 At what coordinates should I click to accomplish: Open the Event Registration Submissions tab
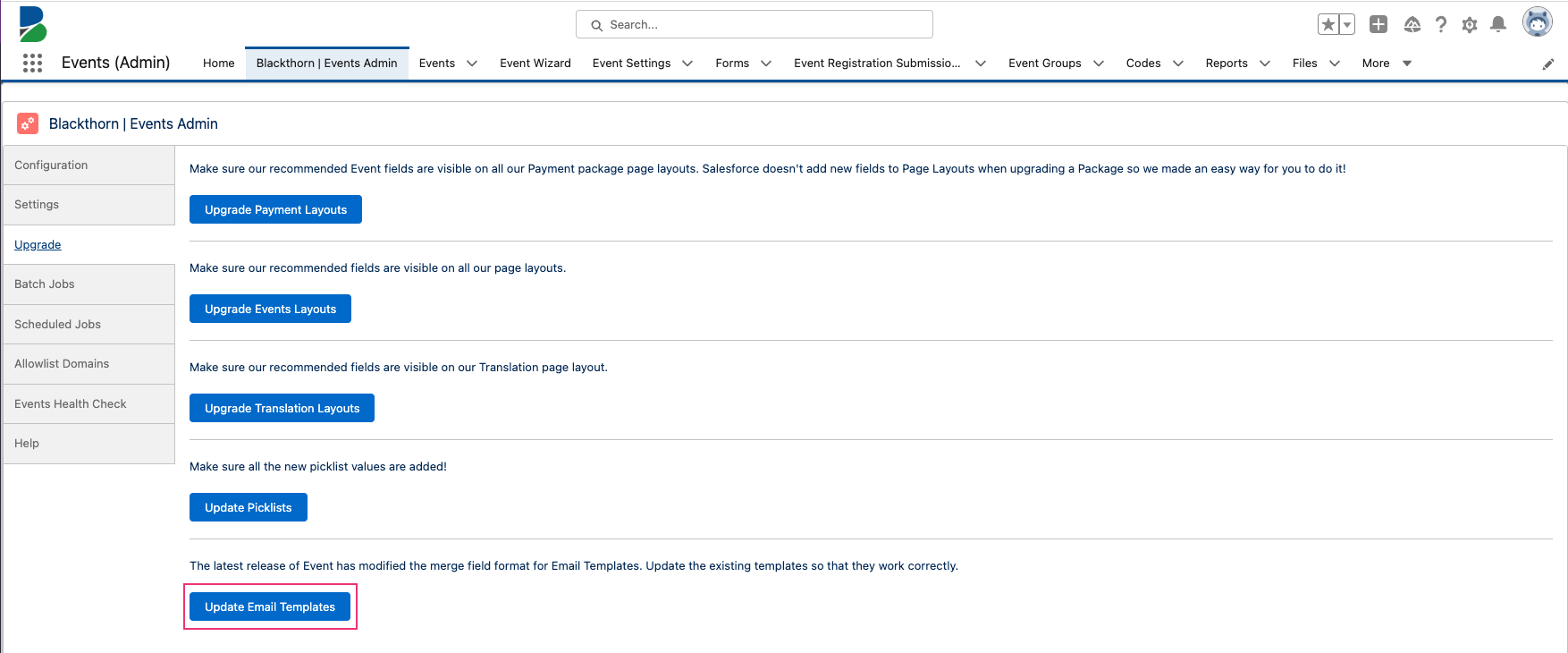[877, 64]
